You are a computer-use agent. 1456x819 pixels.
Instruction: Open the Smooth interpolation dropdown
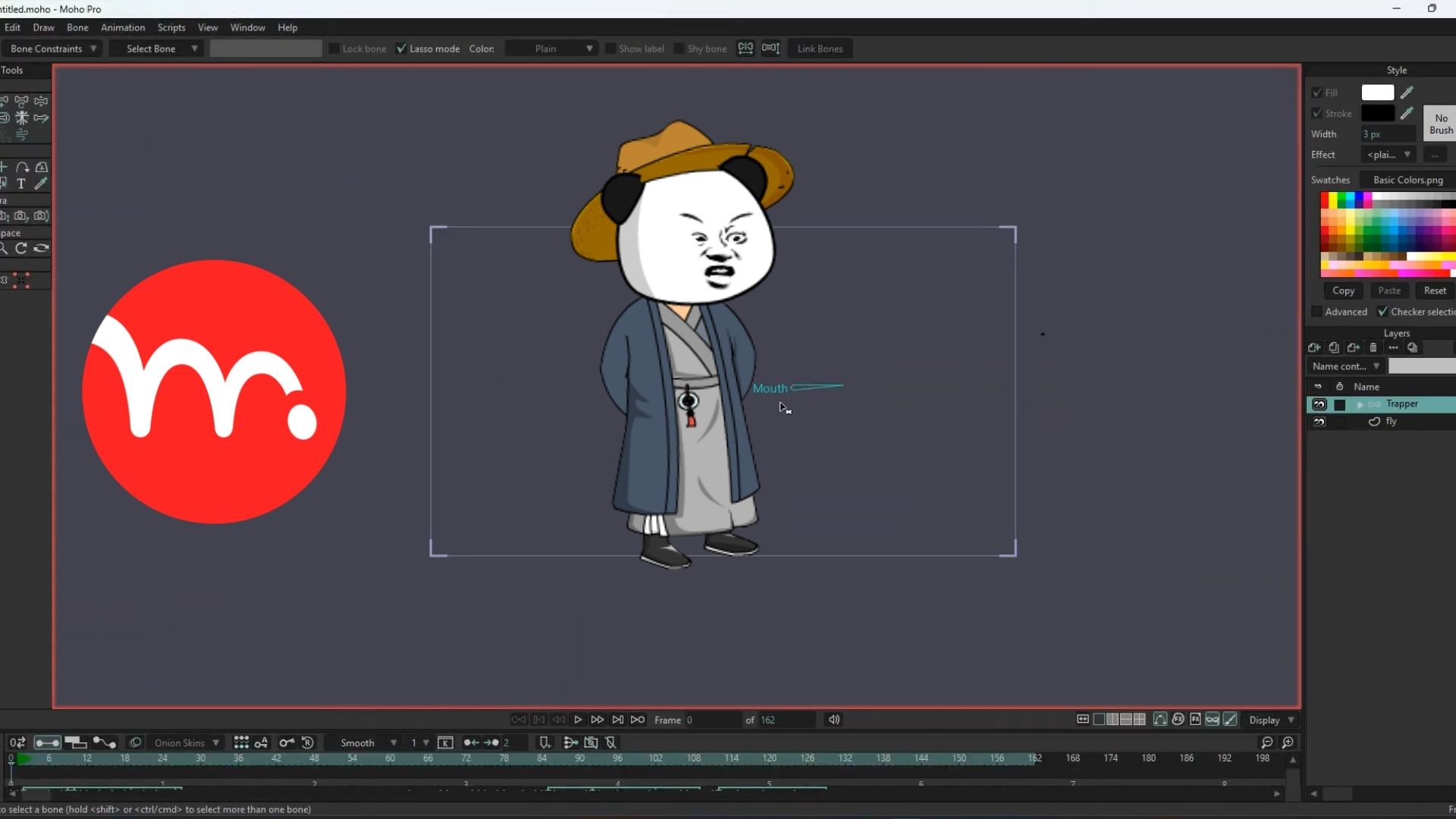tap(368, 742)
